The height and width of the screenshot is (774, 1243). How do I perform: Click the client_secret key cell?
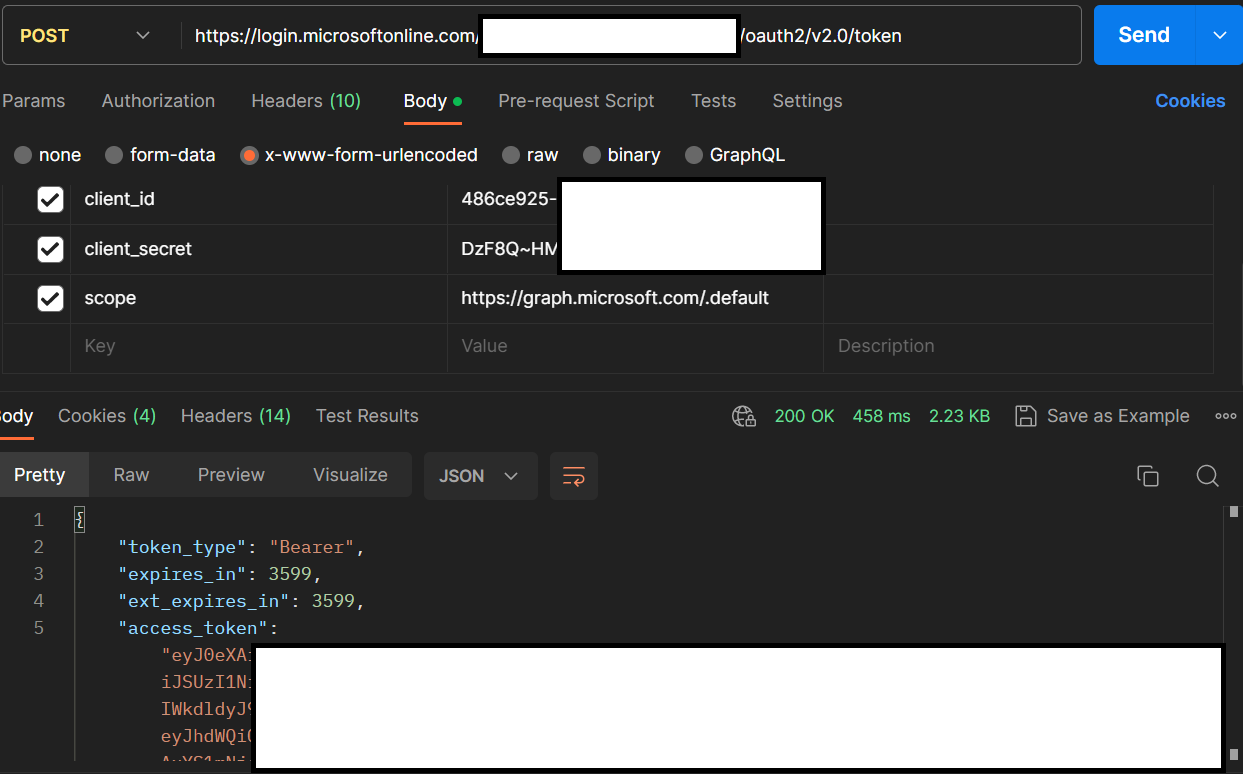pyautogui.click(x=259, y=249)
